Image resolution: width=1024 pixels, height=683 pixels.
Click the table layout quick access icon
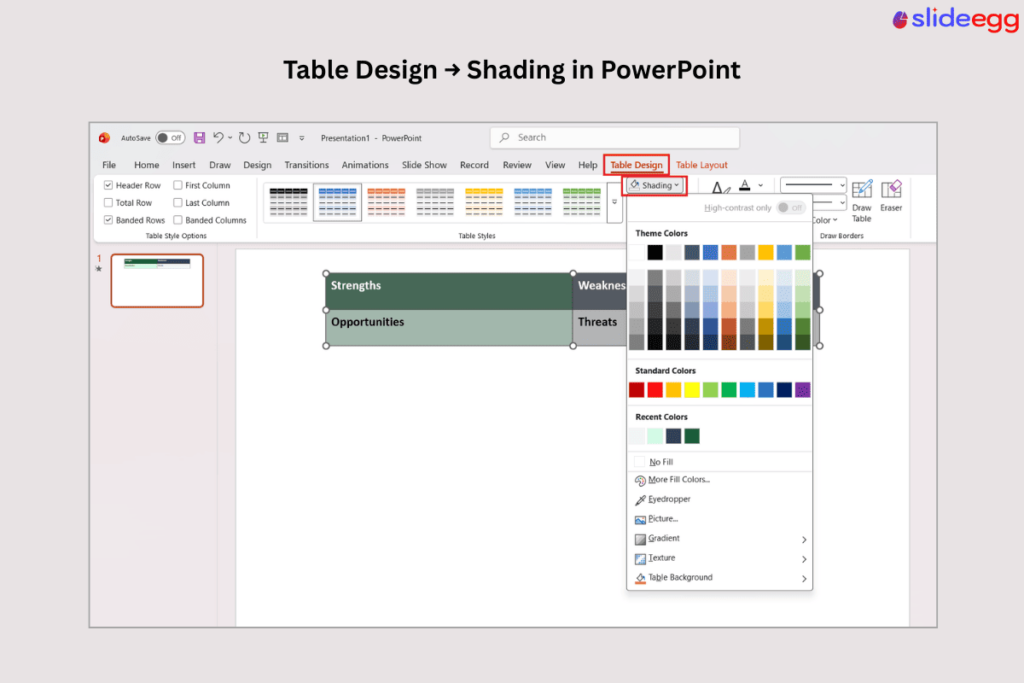click(283, 137)
